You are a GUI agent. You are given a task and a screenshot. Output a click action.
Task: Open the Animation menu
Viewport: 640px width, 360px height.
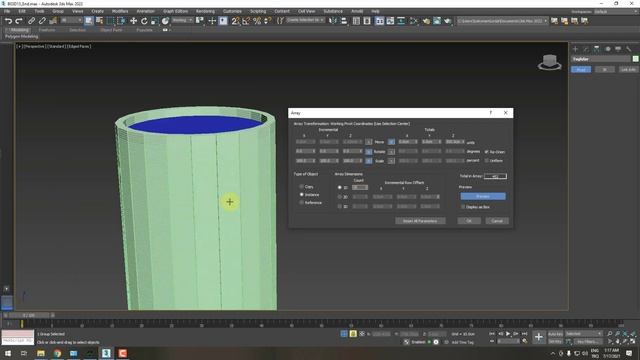pyautogui.click(x=145, y=11)
